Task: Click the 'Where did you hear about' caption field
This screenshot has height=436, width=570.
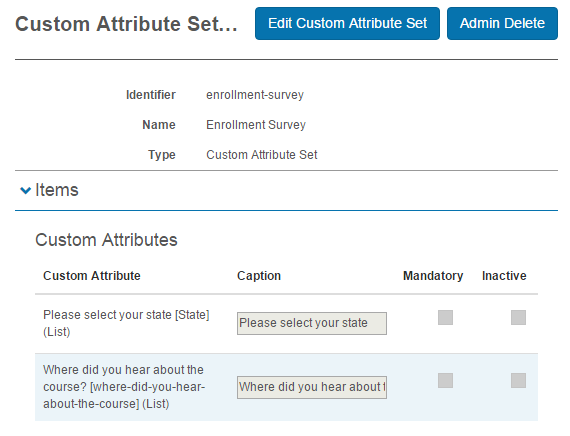Action: pos(312,387)
